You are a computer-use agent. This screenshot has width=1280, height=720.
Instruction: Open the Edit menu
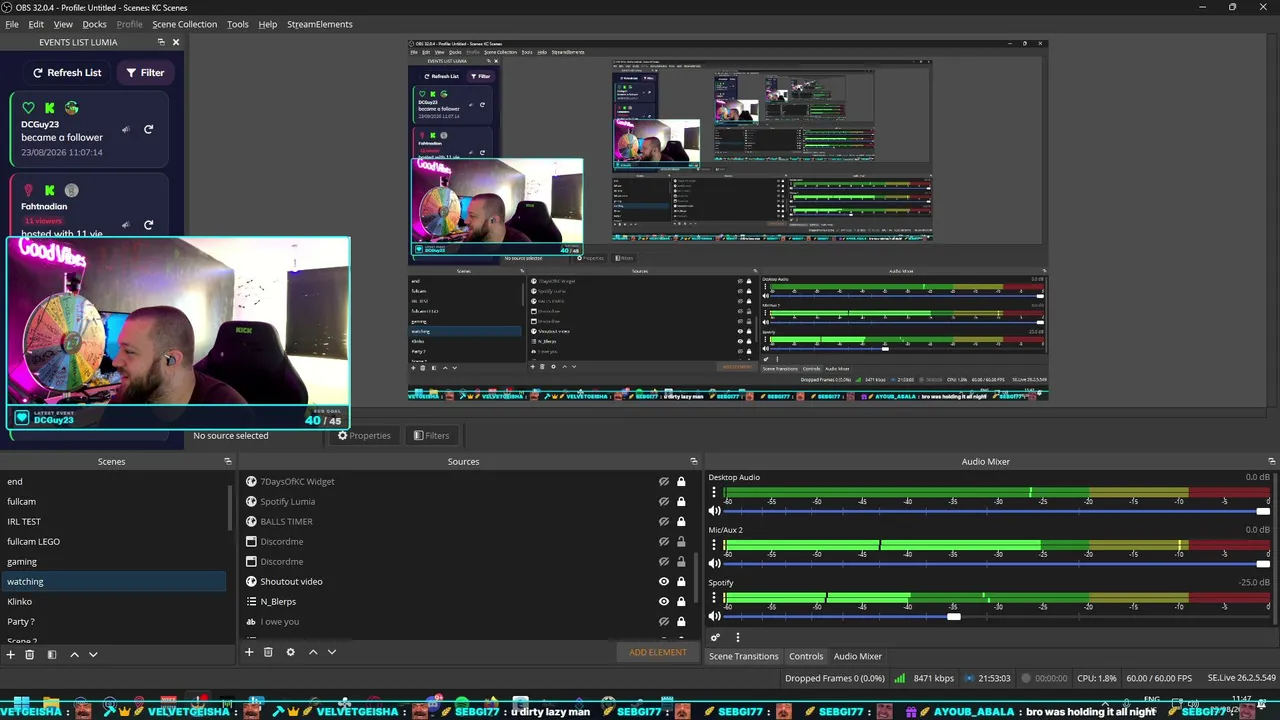36,24
